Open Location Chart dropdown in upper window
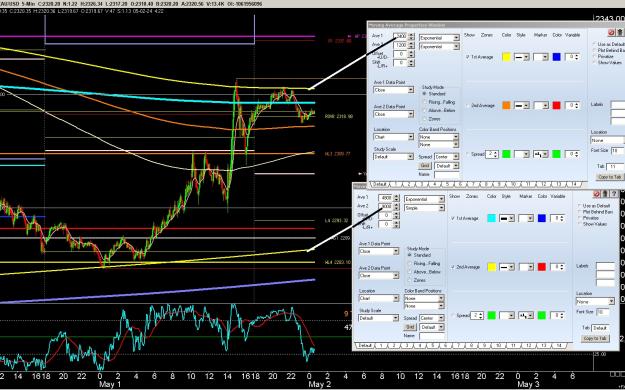Screen dimensions: 625x390 pyautogui.click(x=393, y=137)
